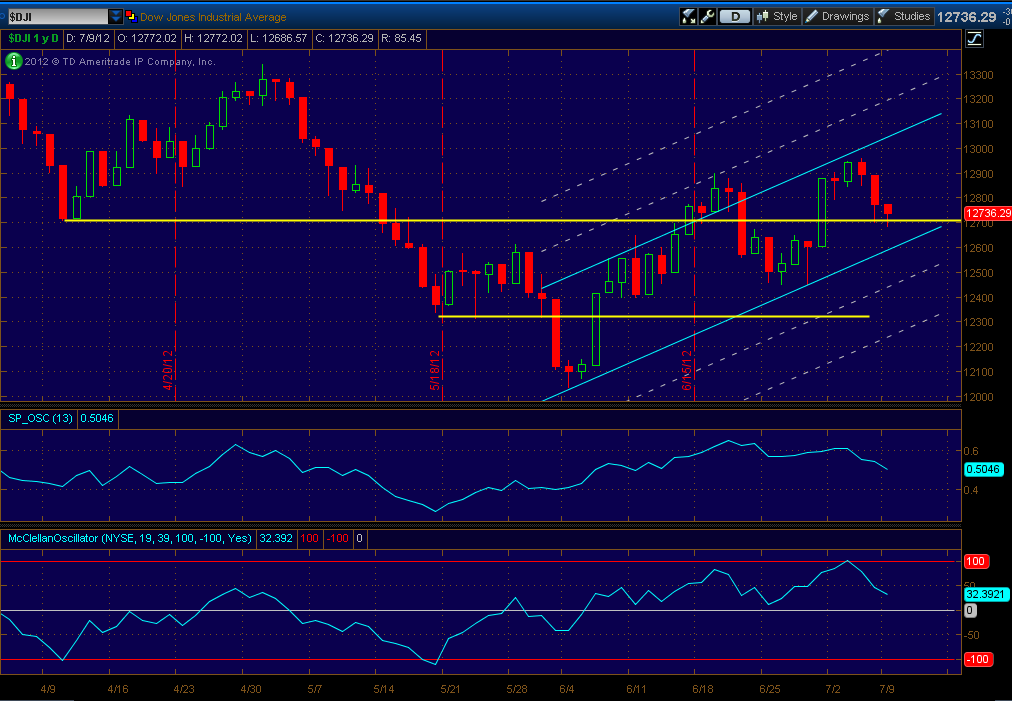Click 'Dow Jones Industrial Average' title text

pyautogui.click(x=213, y=17)
